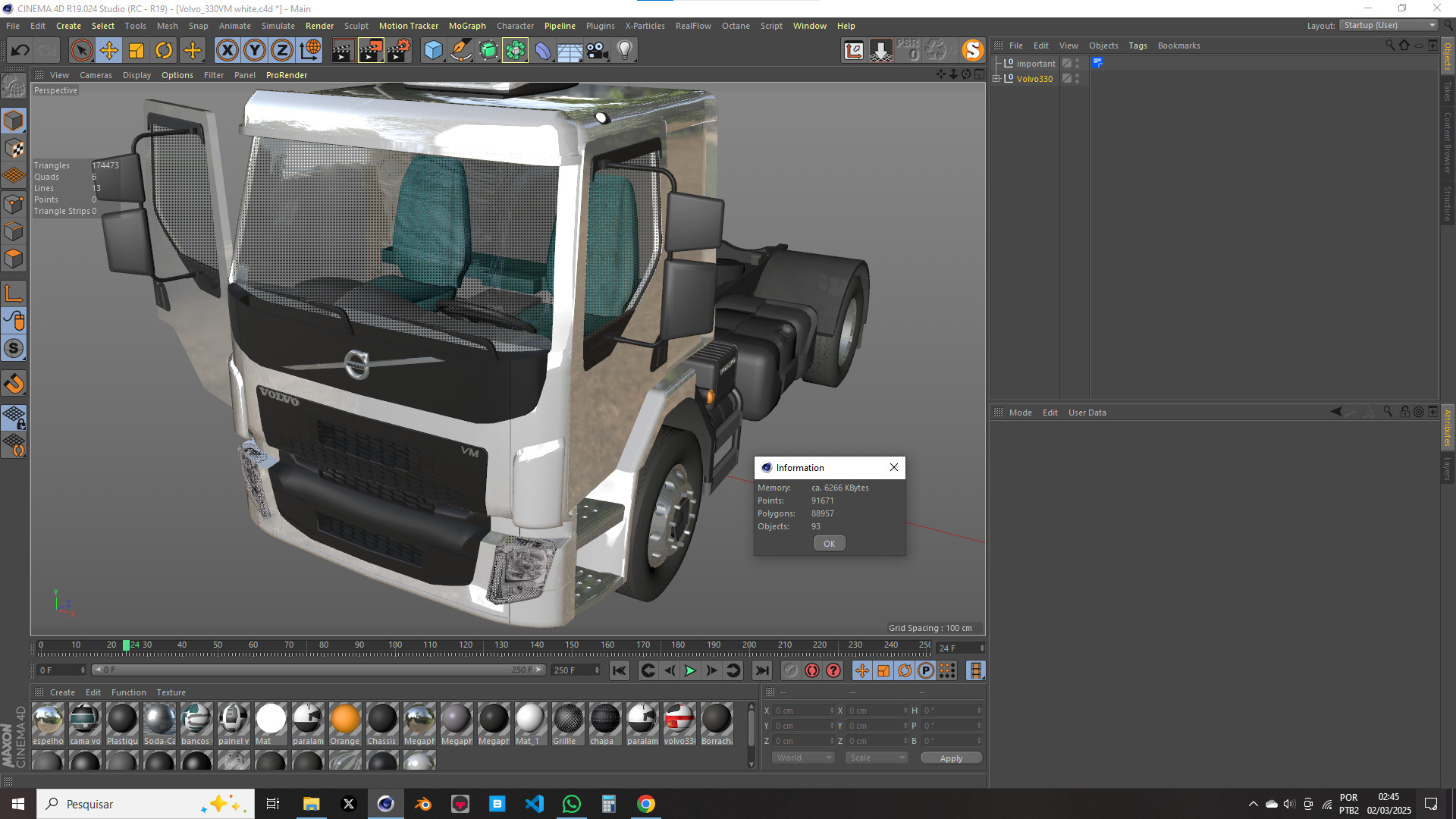
Task: Select the Chassis material swatch
Action: (x=382, y=724)
